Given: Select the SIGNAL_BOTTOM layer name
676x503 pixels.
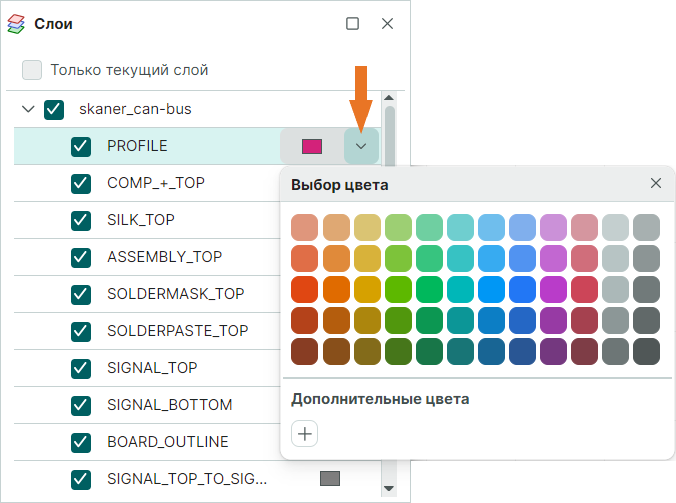Looking at the screenshot, I should click(169, 405).
